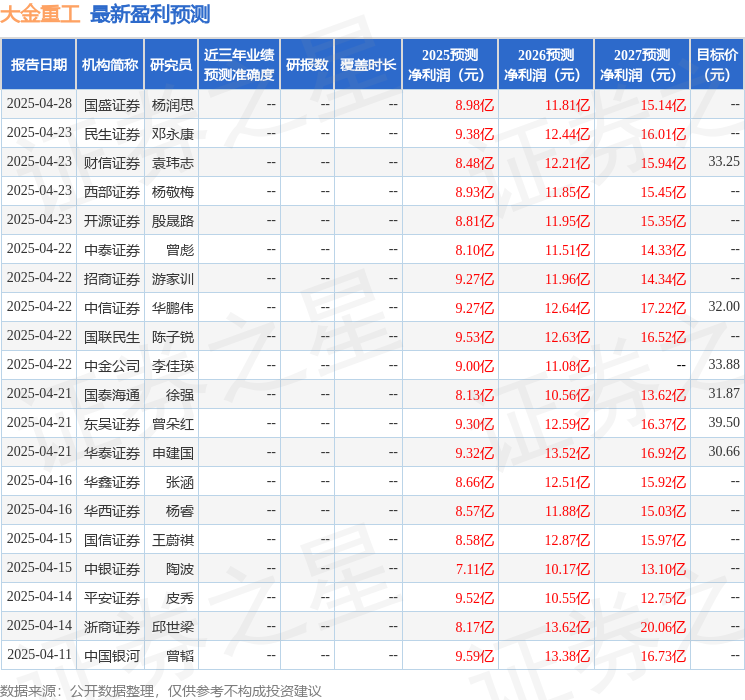Click target price 33.25

[724, 162]
